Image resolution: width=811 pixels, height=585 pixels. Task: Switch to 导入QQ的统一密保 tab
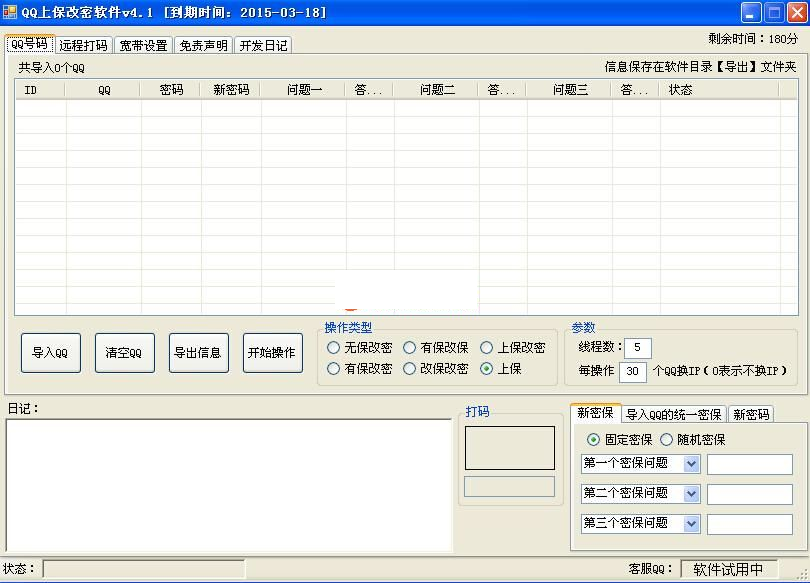click(x=673, y=414)
